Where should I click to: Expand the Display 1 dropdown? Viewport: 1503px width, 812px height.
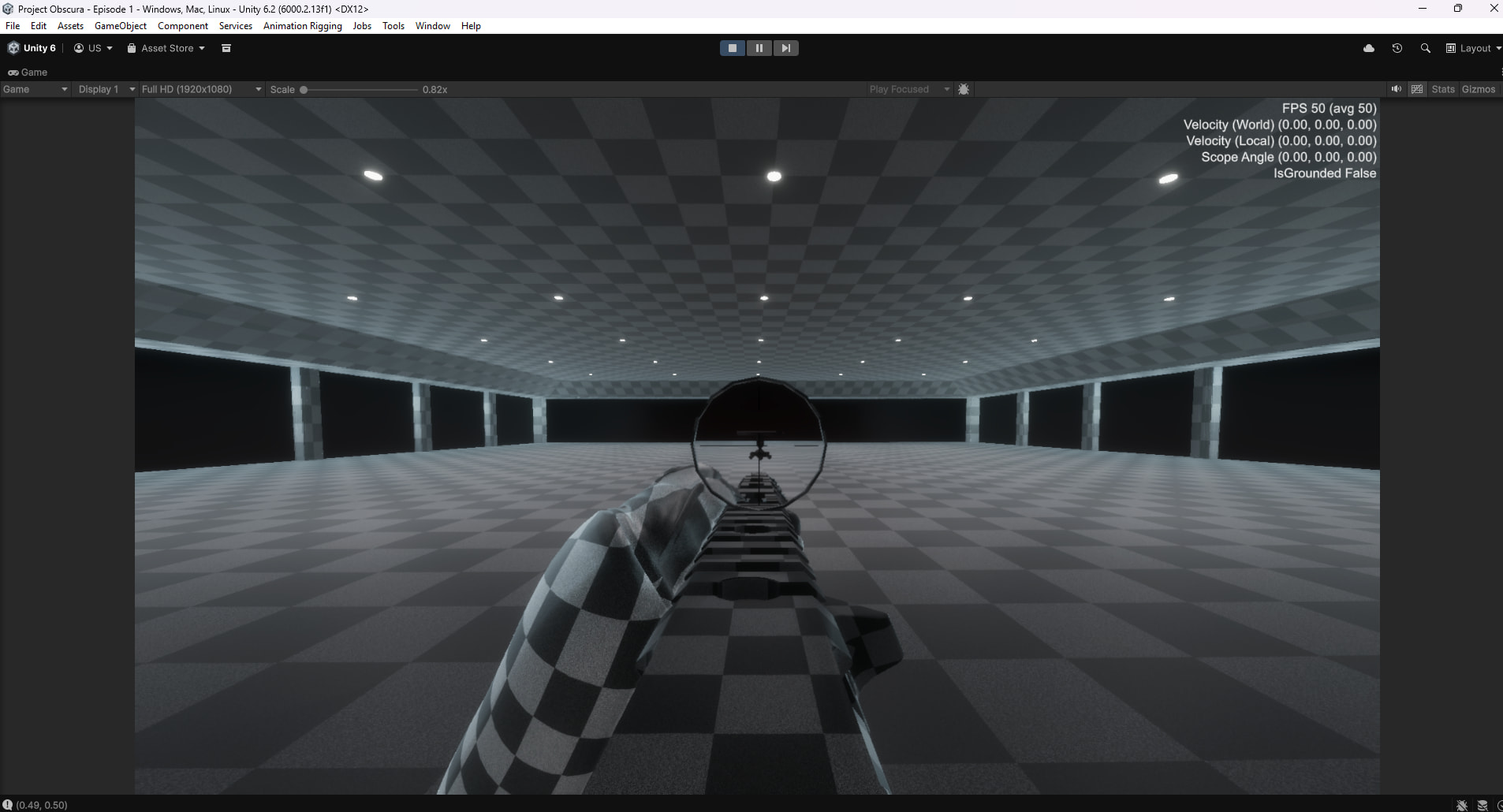(105, 88)
